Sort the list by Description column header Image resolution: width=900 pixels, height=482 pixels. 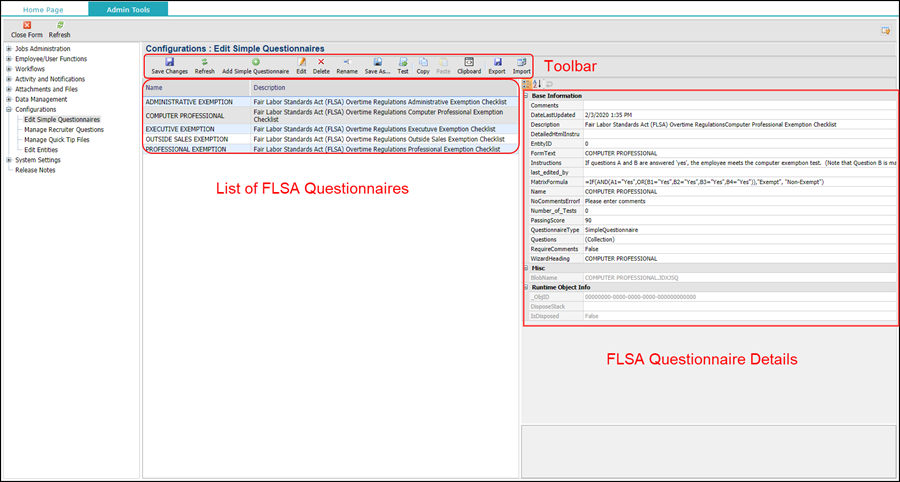384,88
